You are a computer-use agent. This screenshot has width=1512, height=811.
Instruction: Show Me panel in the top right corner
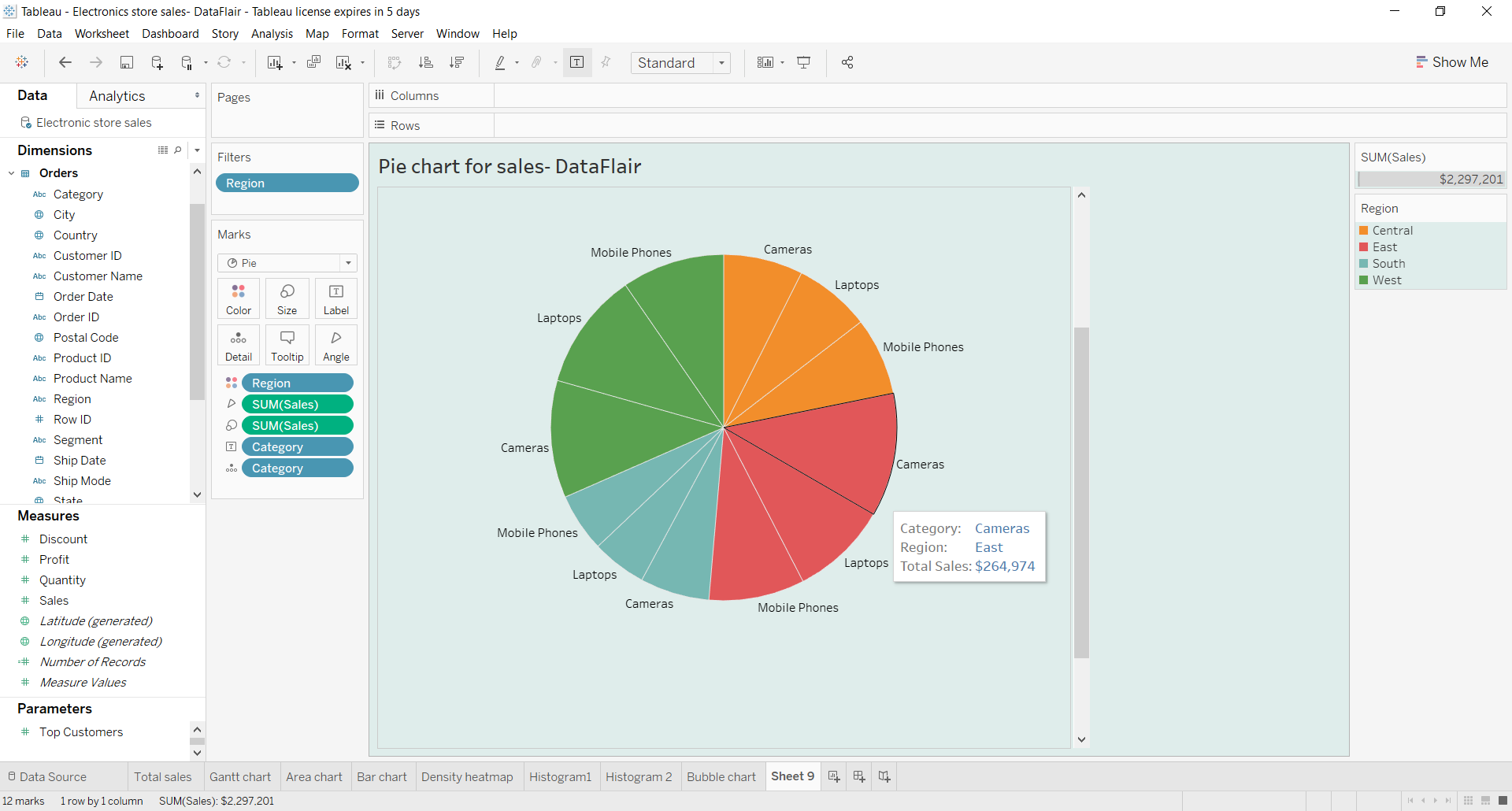pyautogui.click(x=1452, y=61)
